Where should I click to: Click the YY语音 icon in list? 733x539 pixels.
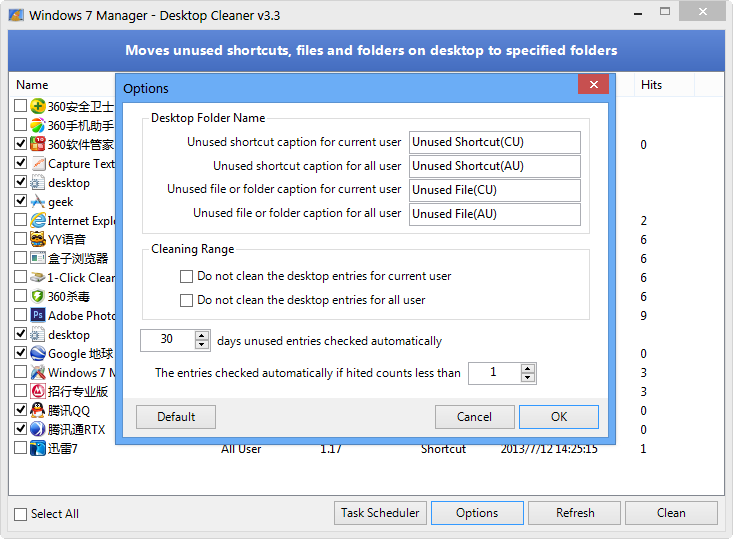pyautogui.click(x=38, y=239)
